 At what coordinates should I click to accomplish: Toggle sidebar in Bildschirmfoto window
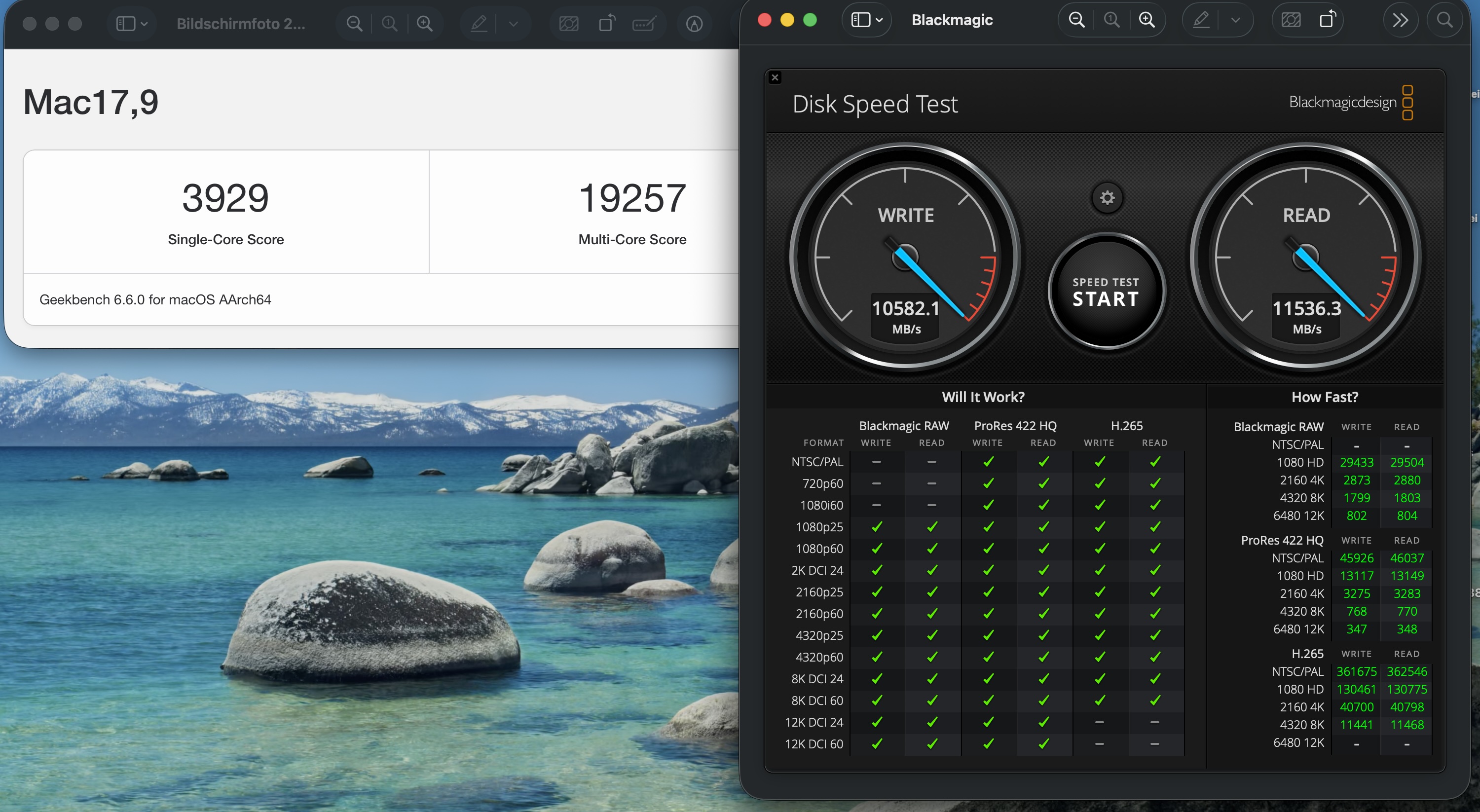(x=125, y=24)
